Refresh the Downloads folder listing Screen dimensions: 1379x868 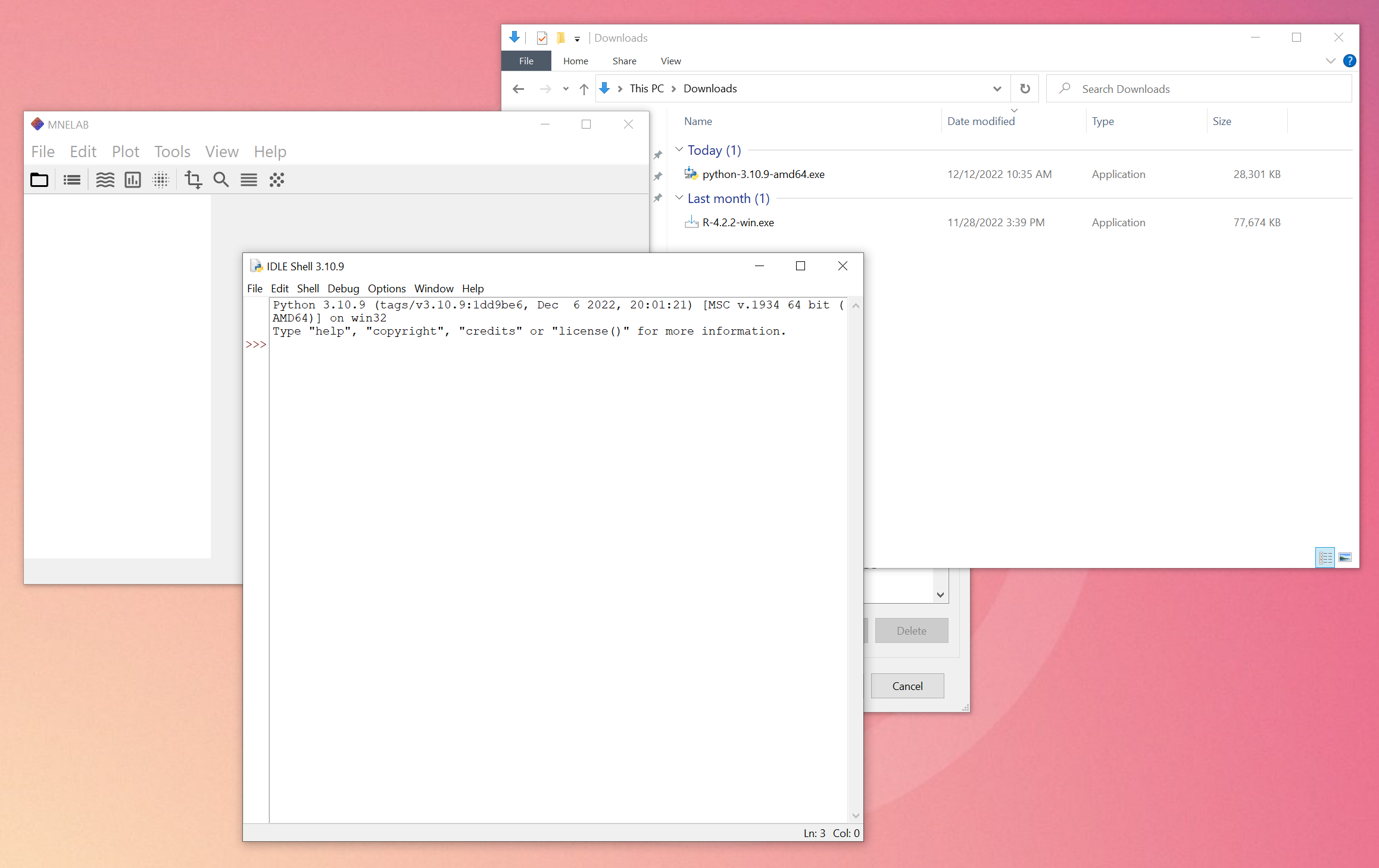tap(1025, 89)
